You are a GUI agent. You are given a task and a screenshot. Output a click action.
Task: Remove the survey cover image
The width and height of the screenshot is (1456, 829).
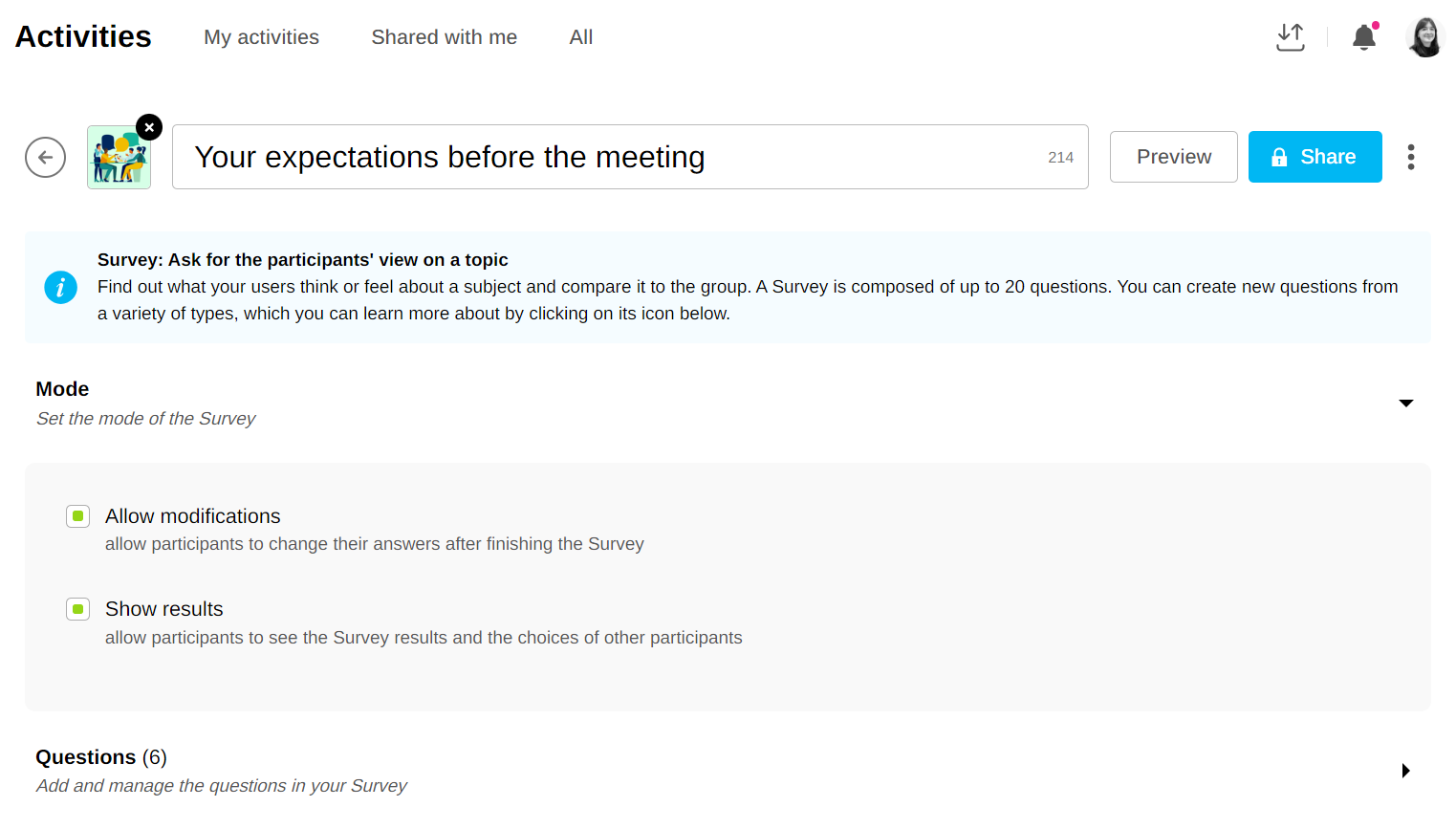coord(149,127)
